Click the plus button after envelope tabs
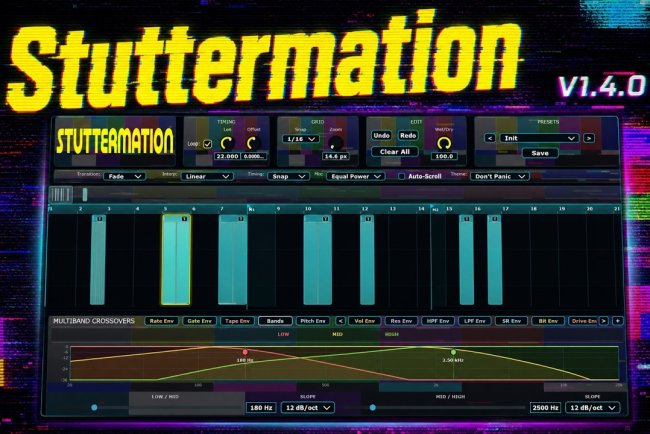Image resolution: width=650 pixels, height=434 pixels. coord(618,321)
